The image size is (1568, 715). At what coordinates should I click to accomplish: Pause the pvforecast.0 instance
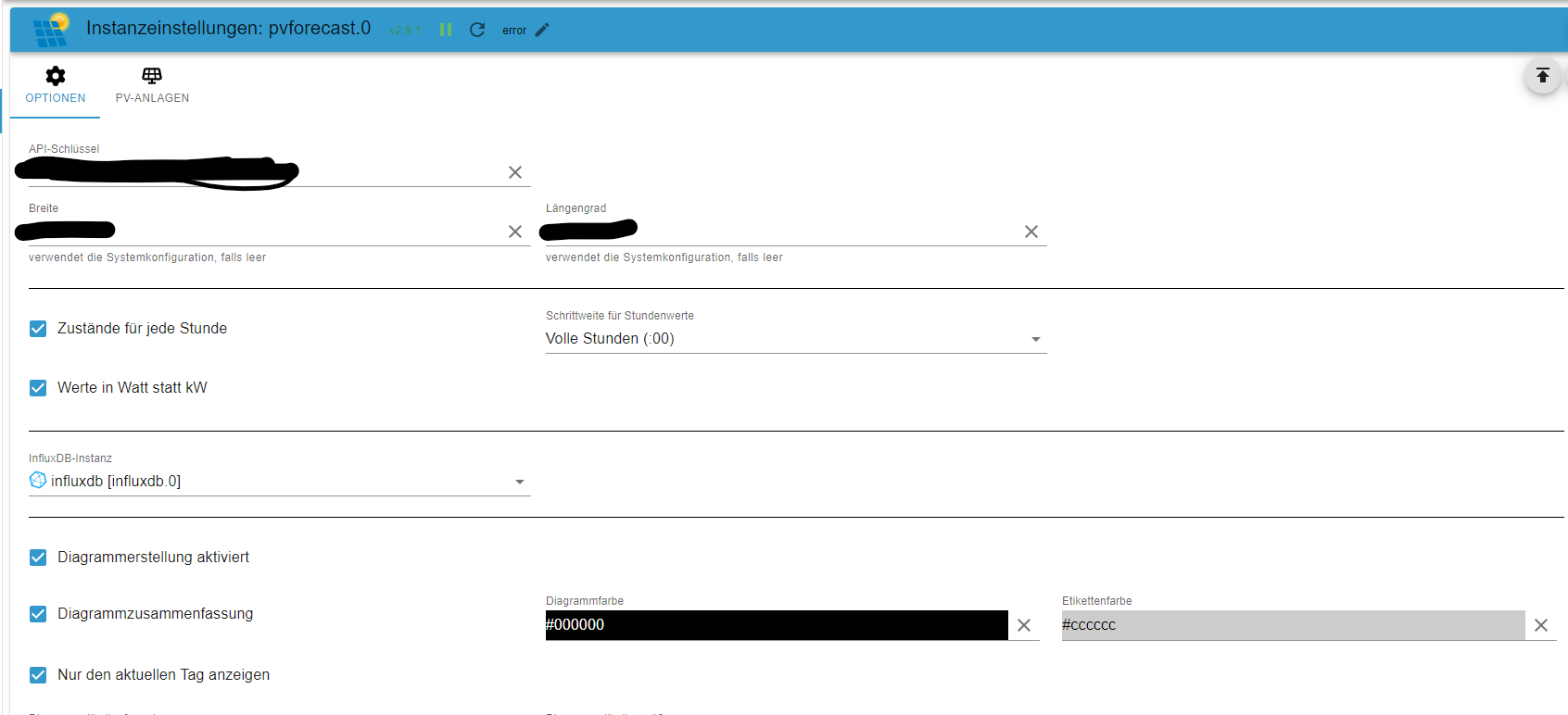click(x=446, y=30)
